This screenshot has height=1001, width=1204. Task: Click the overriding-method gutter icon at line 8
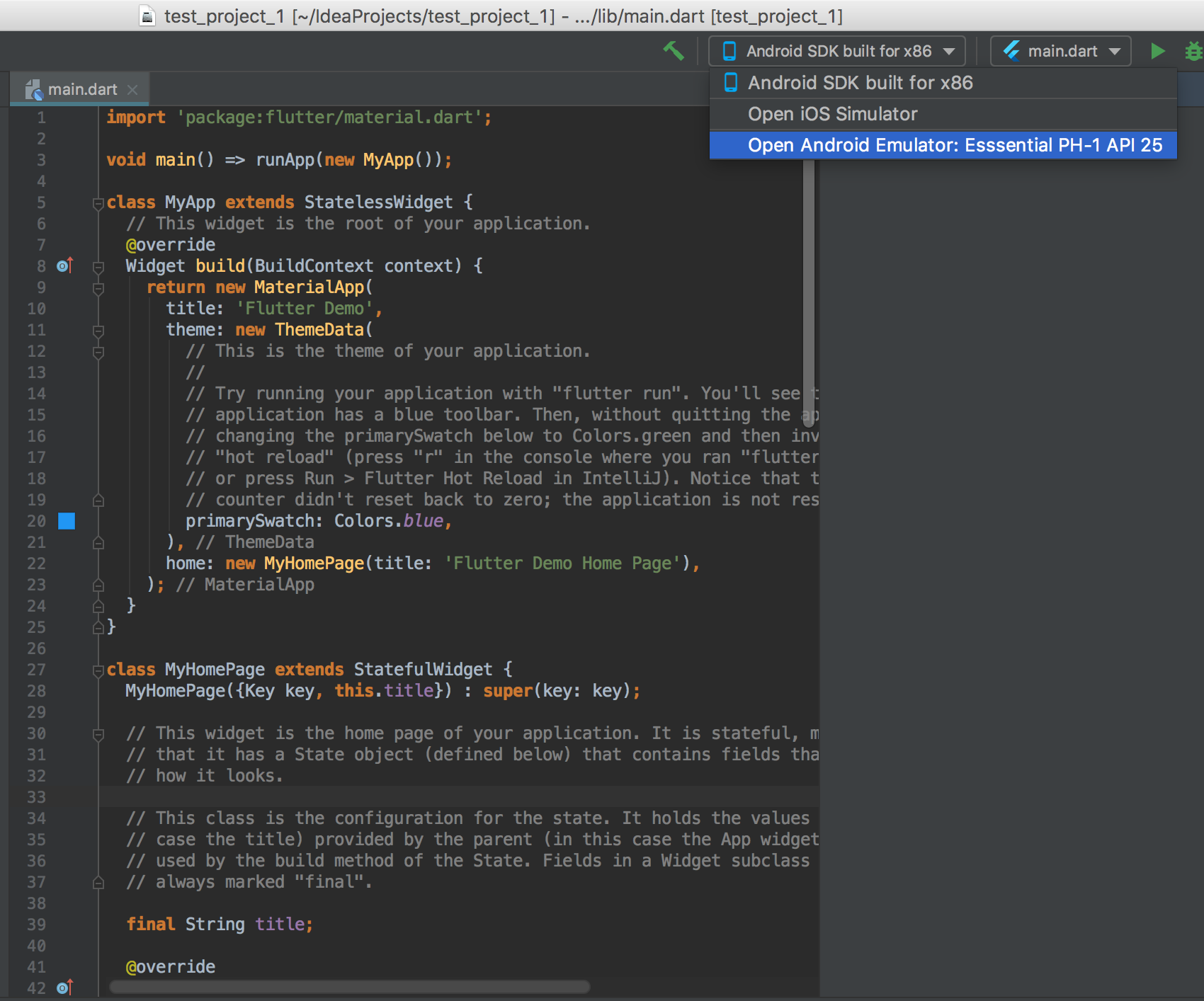tap(64, 265)
